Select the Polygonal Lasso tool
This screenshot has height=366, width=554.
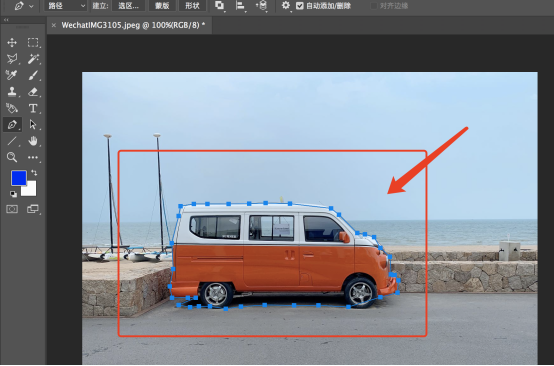12,59
